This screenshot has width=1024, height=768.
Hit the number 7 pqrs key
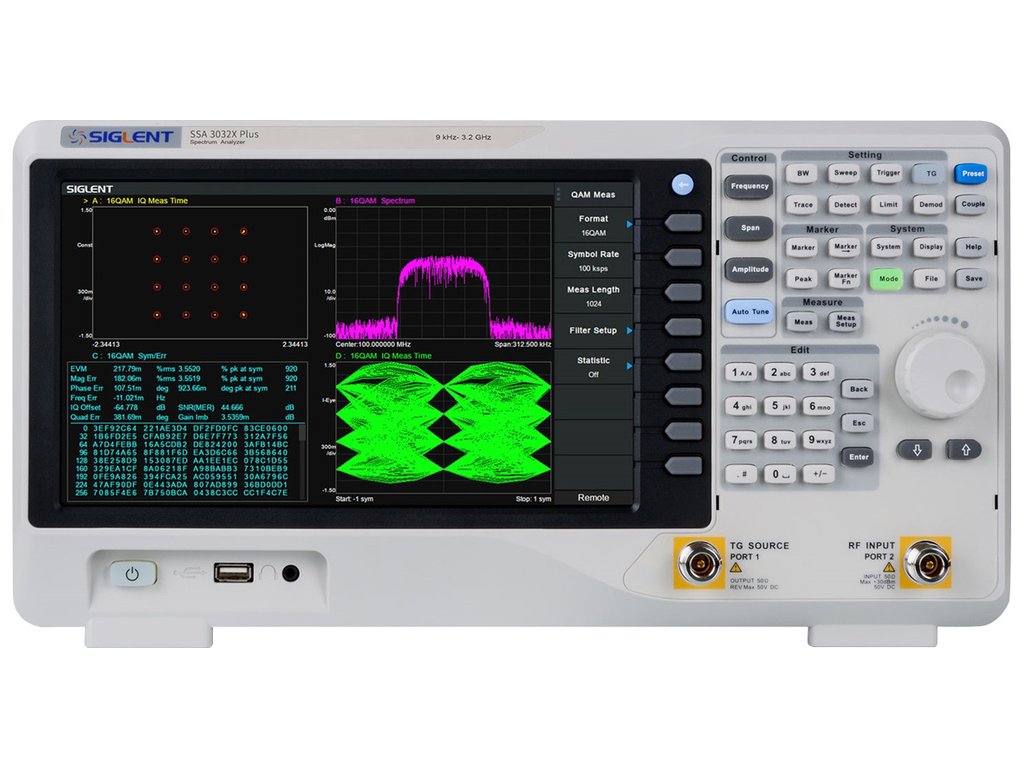(x=741, y=440)
